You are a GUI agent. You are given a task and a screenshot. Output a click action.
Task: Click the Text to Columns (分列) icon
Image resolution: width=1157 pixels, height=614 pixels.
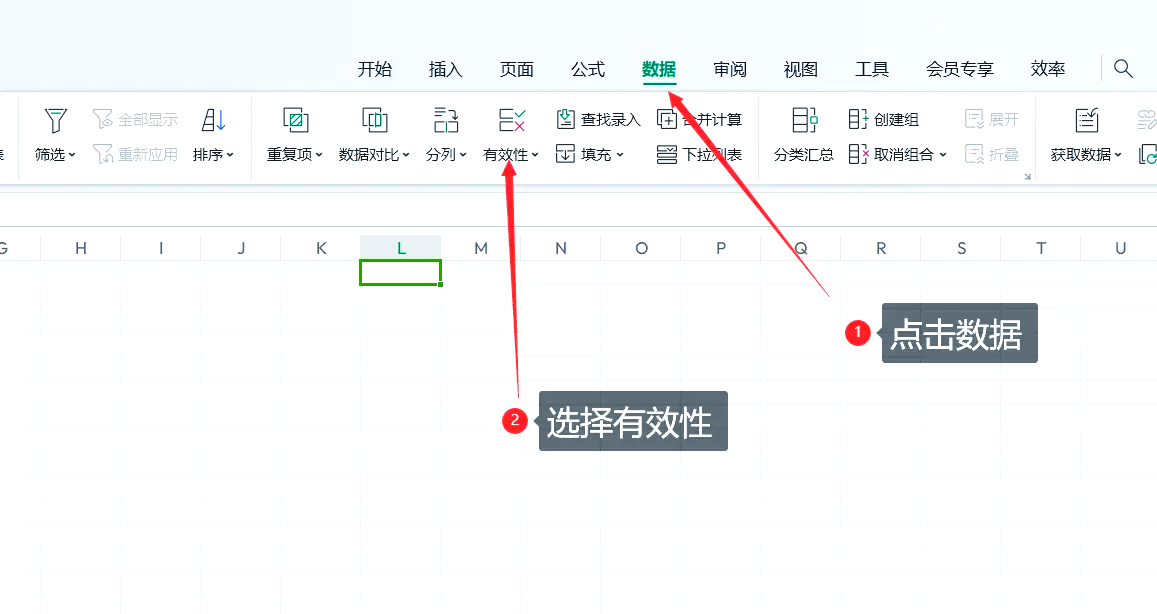point(446,120)
